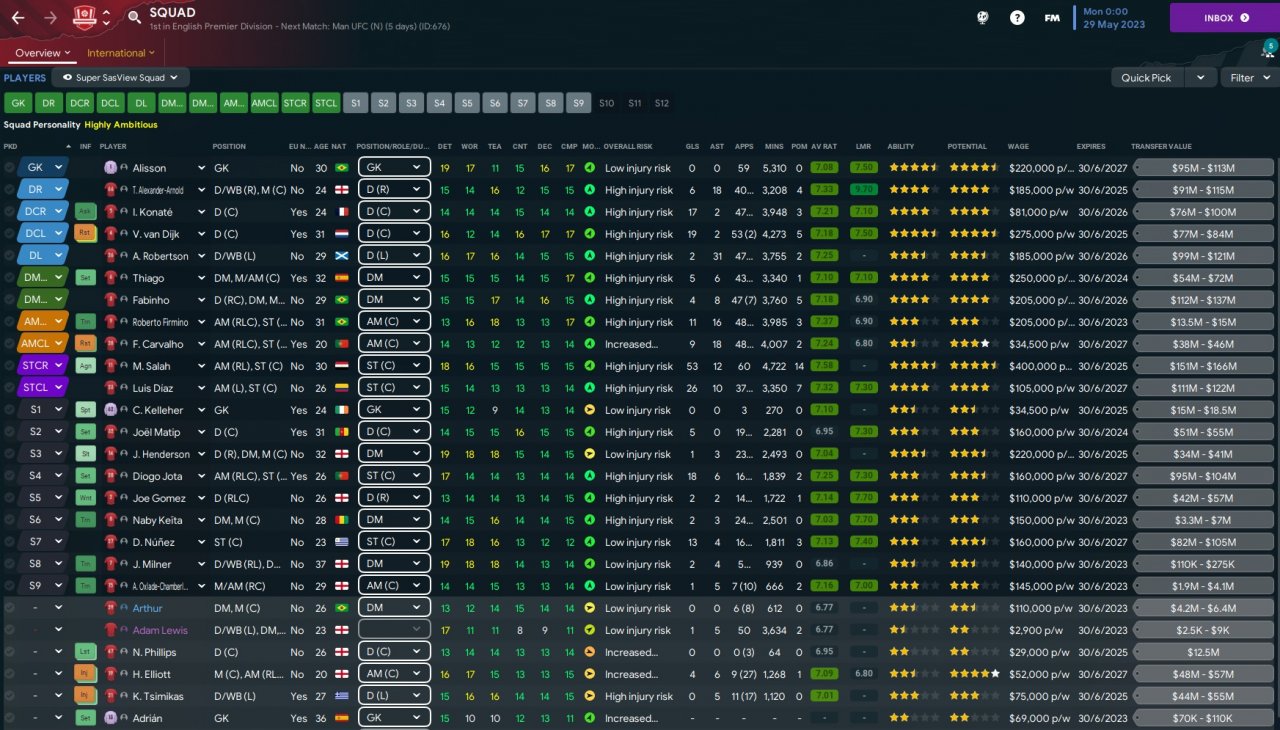Click the S12 substitute slot
1280x730 pixels.
pyautogui.click(x=662, y=102)
